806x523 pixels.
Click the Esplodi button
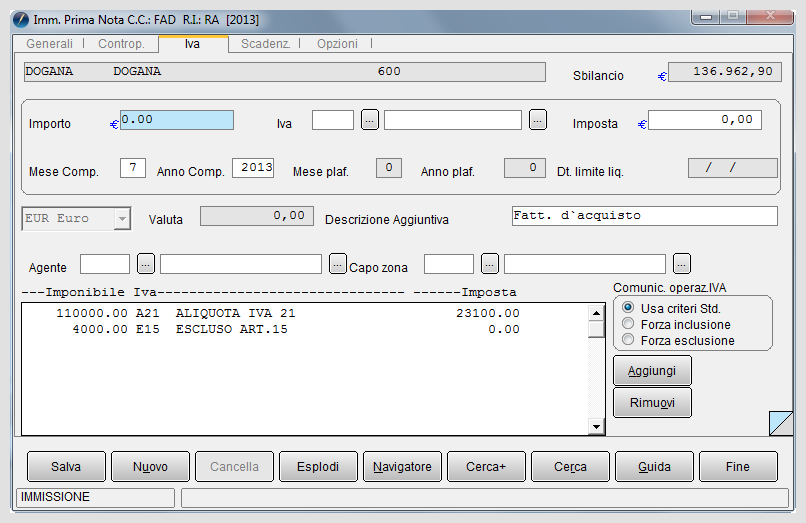pyautogui.click(x=318, y=466)
